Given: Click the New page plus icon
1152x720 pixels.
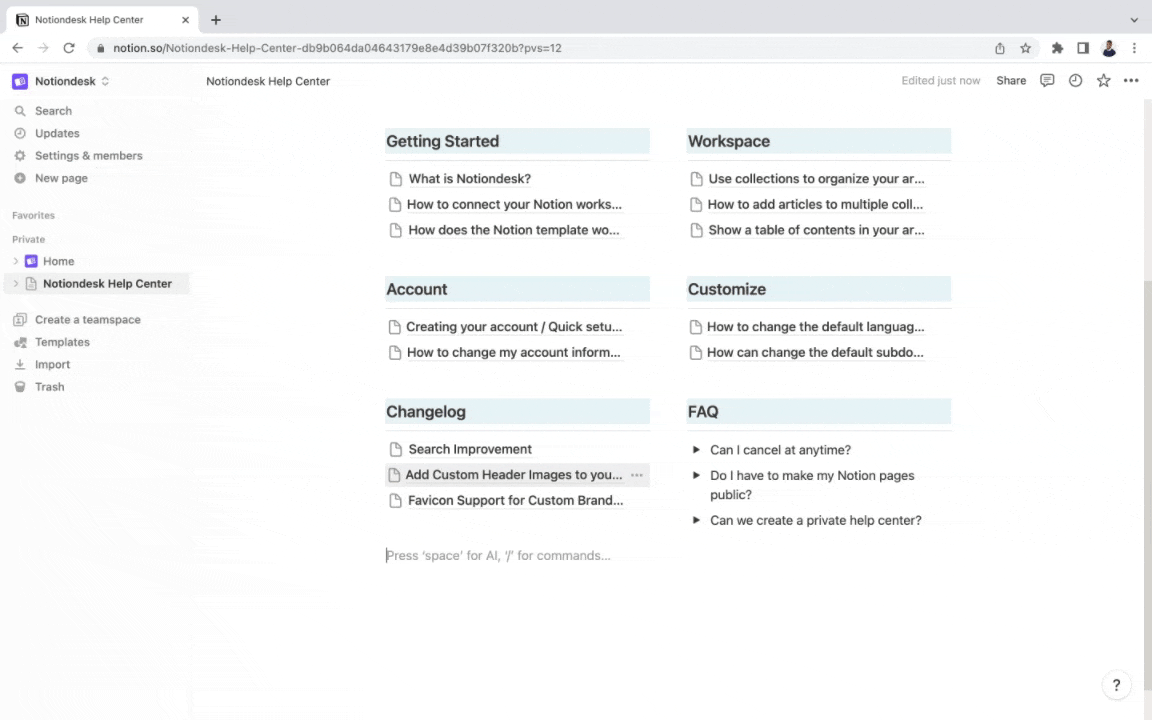Looking at the screenshot, I should click(20, 178).
